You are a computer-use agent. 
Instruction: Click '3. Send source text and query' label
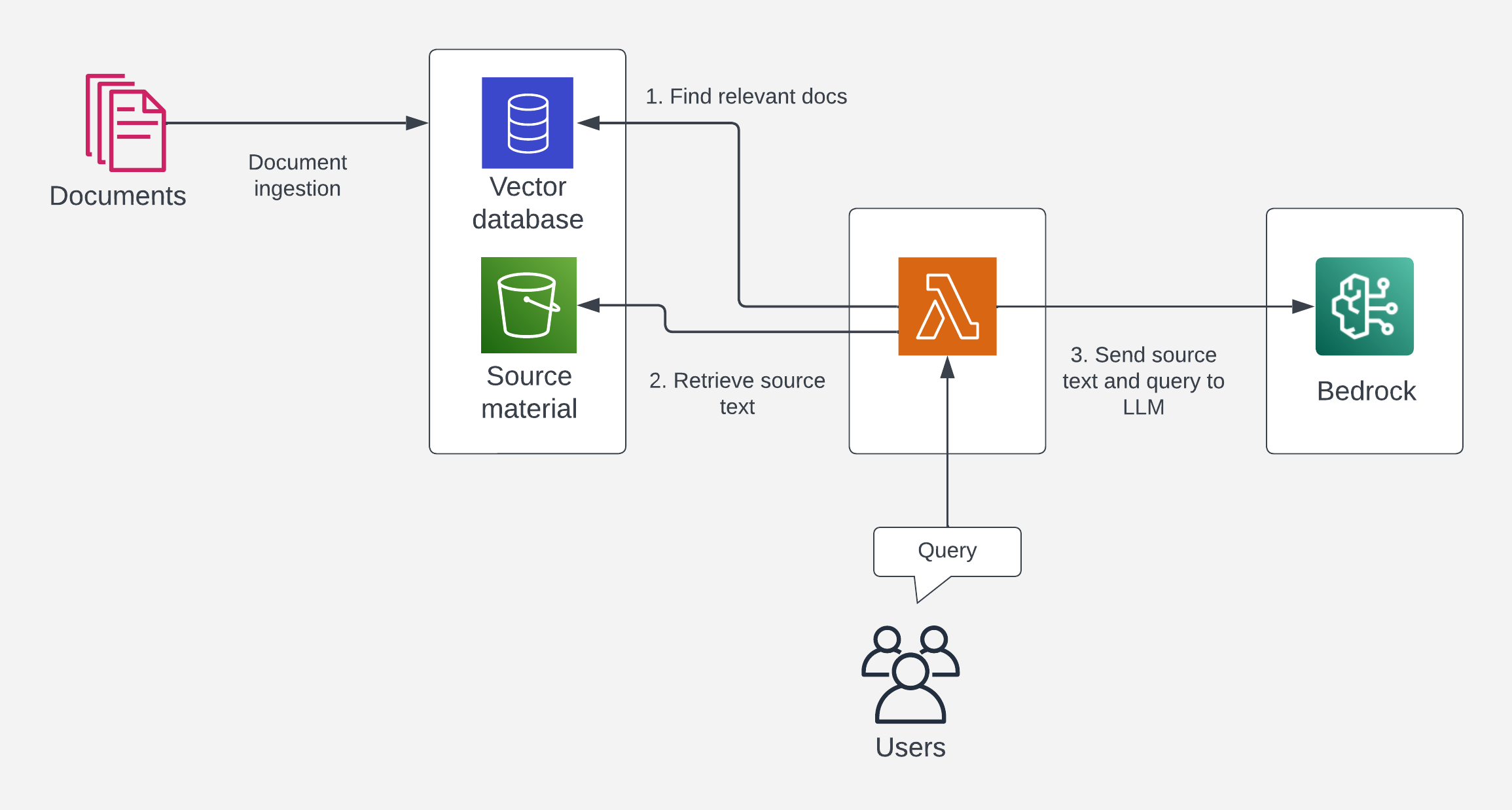coord(1143,381)
